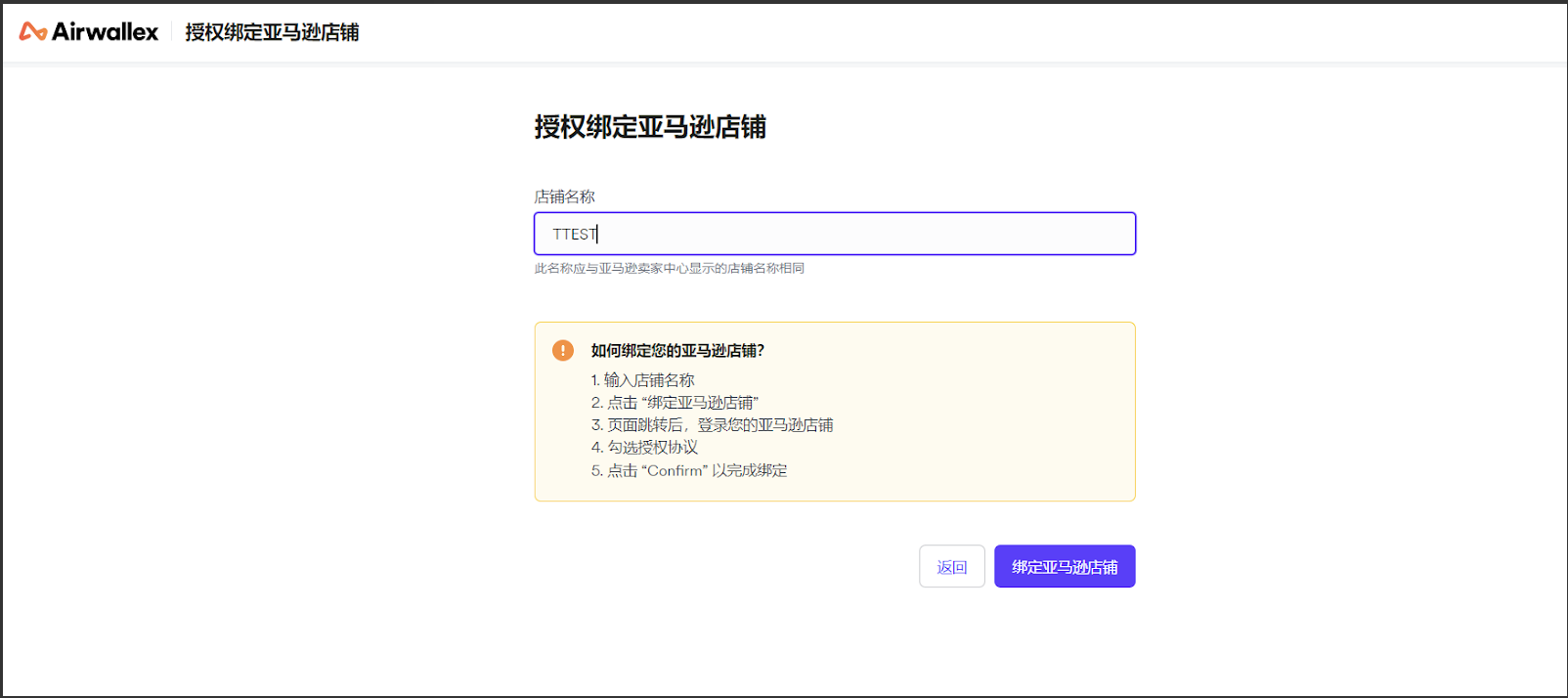The image size is (1568, 698).
Task: Click step 3 页面跳转后，登录您的亚马逊店铺
Action: pos(713,425)
